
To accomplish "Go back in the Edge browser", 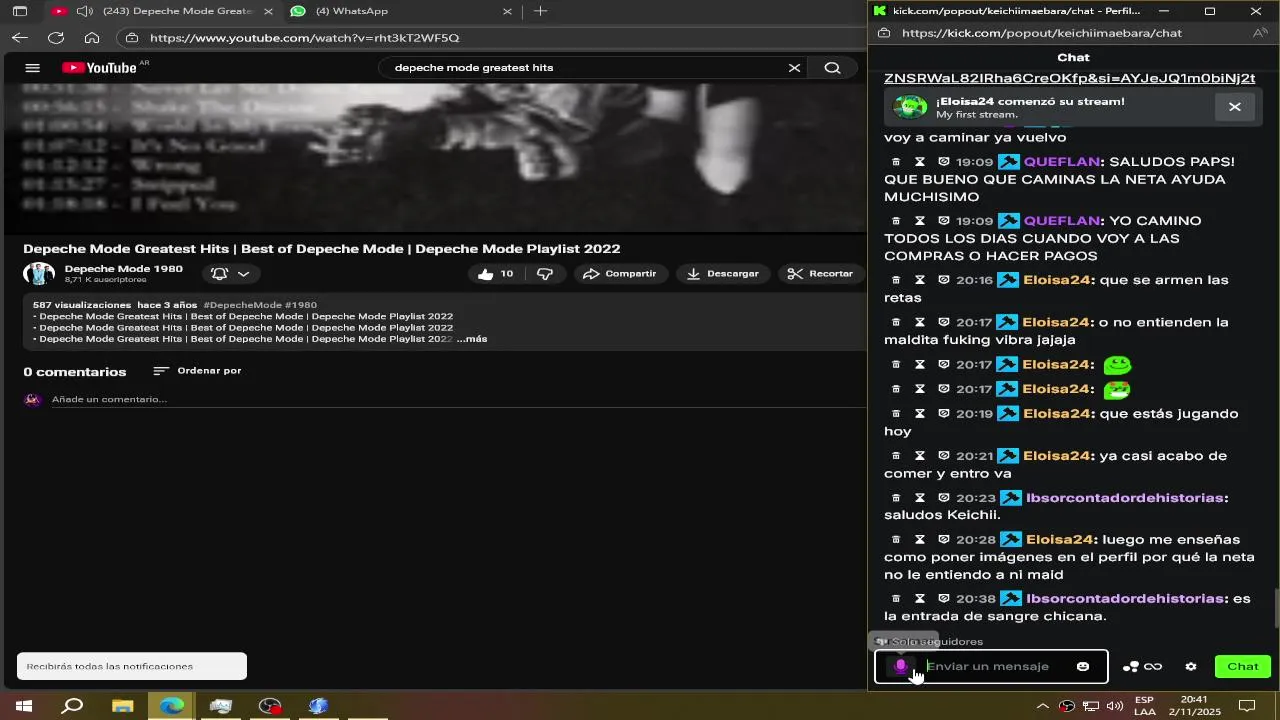I will pyautogui.click(x=20, y=38).
